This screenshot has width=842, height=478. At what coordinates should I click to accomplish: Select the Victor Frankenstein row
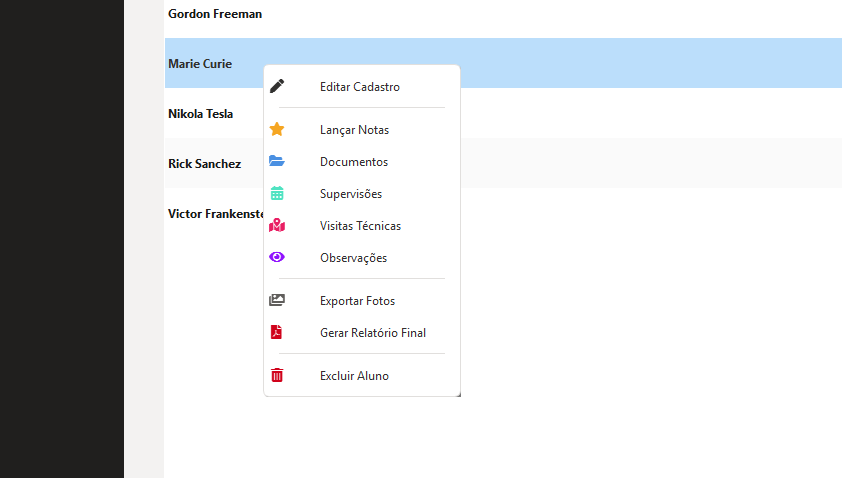pos(214,214)
